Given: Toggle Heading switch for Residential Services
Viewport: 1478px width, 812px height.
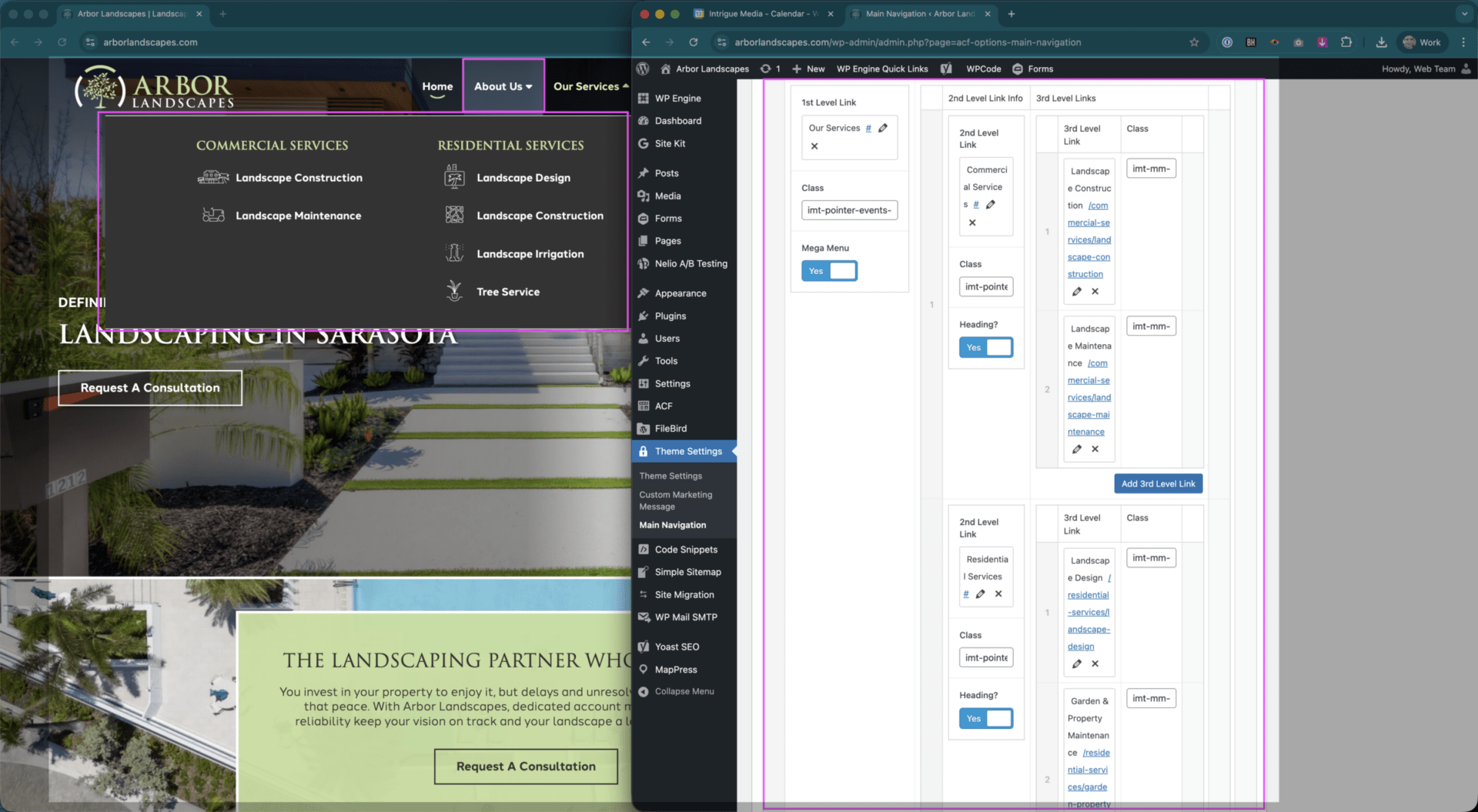Looking at the screenshot, I should (985, 719).
